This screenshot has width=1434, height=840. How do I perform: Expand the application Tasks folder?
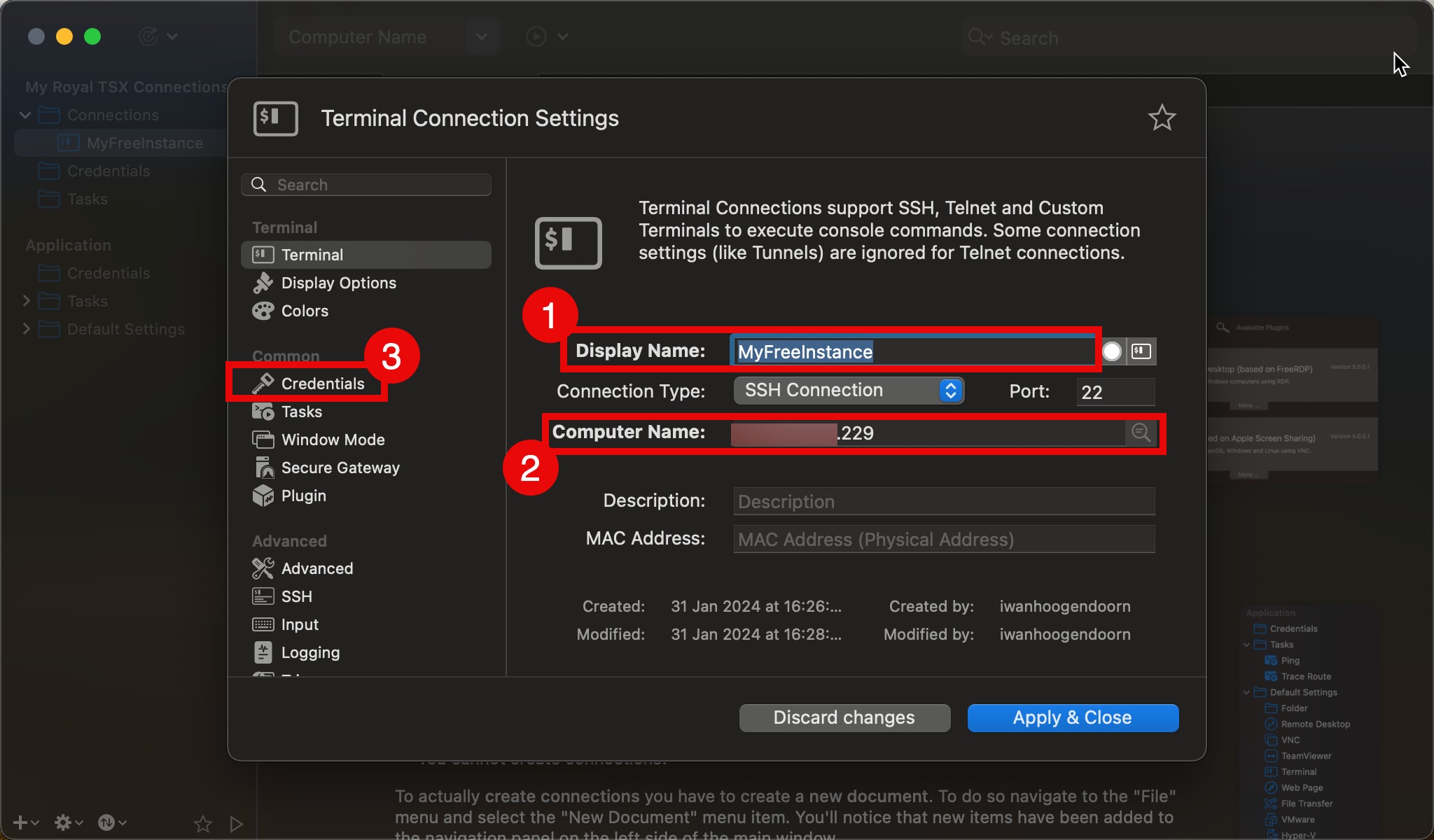click(26, 301)
